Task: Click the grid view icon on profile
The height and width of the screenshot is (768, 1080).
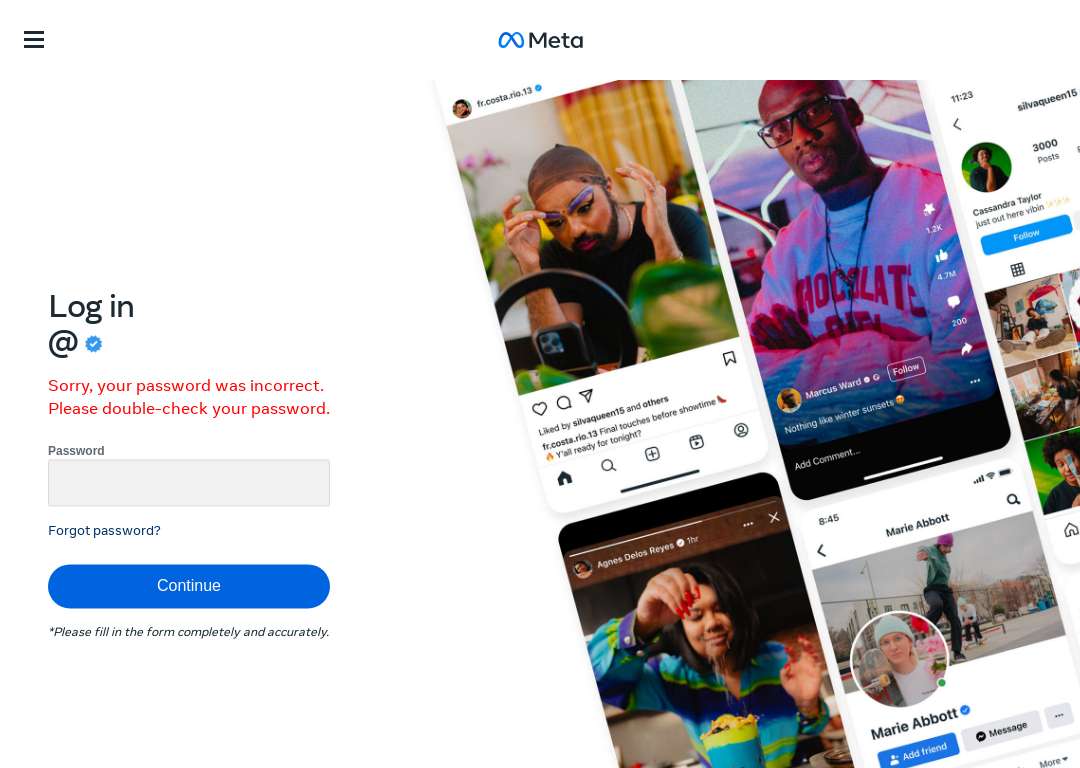Action: point(1017,269)
